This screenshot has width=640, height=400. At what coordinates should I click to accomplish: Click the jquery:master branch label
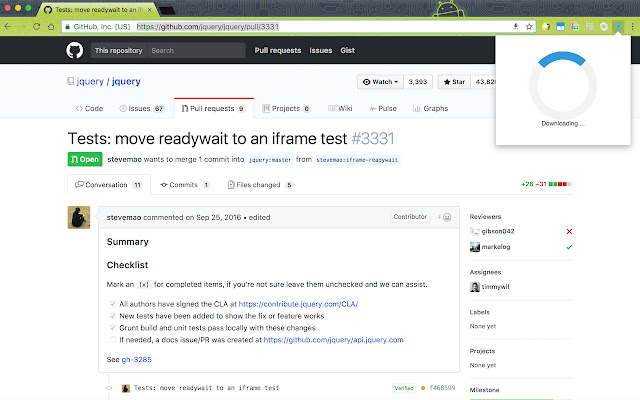pos(270,160)
